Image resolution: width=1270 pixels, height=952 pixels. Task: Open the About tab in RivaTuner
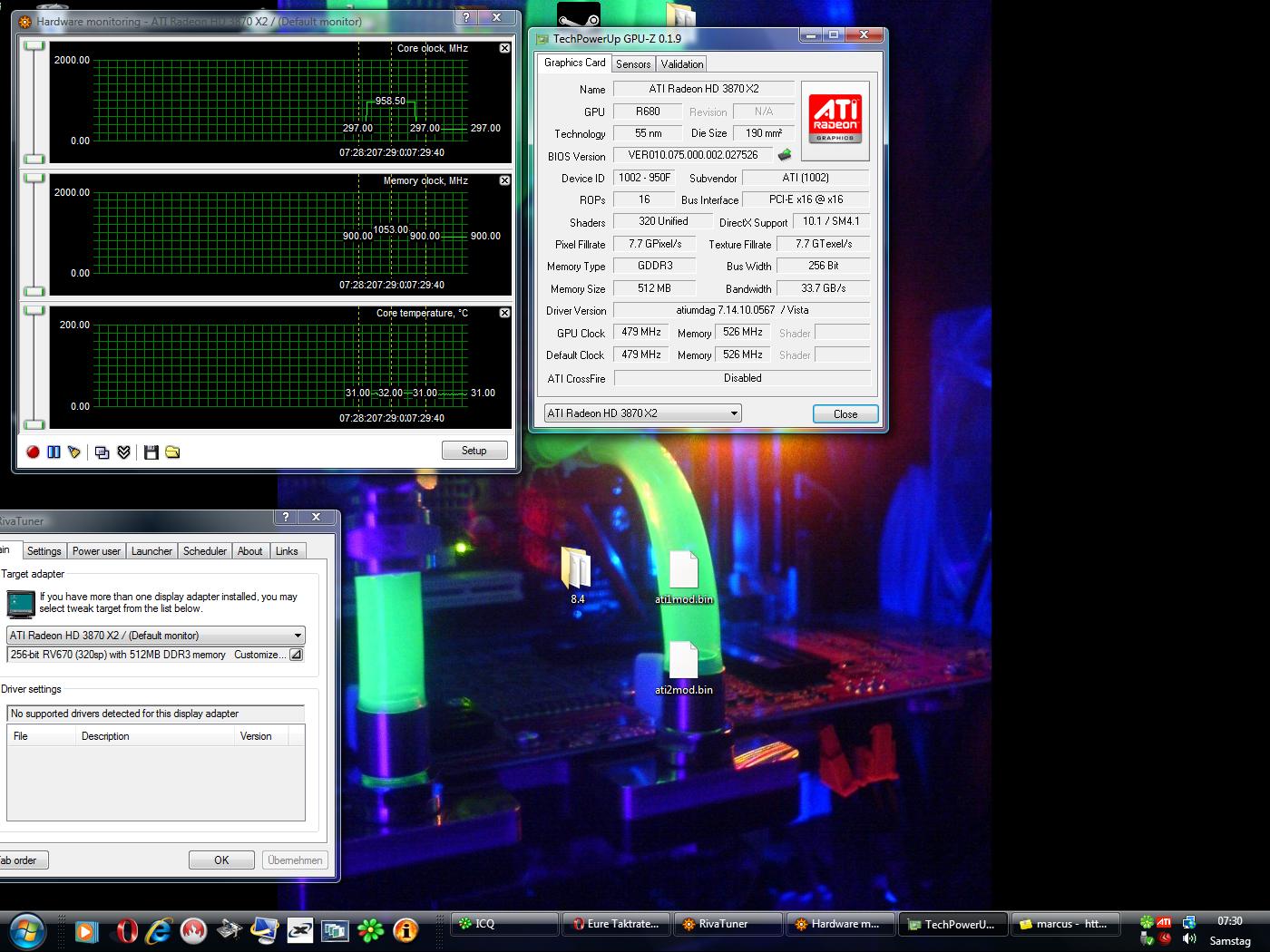tap(250, 551)
